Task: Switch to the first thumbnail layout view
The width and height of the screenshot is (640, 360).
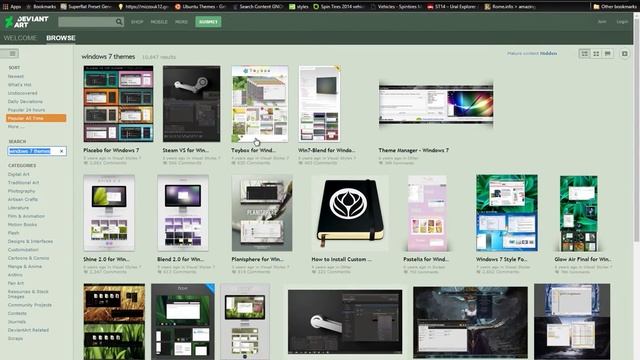Action: [584, 53]
